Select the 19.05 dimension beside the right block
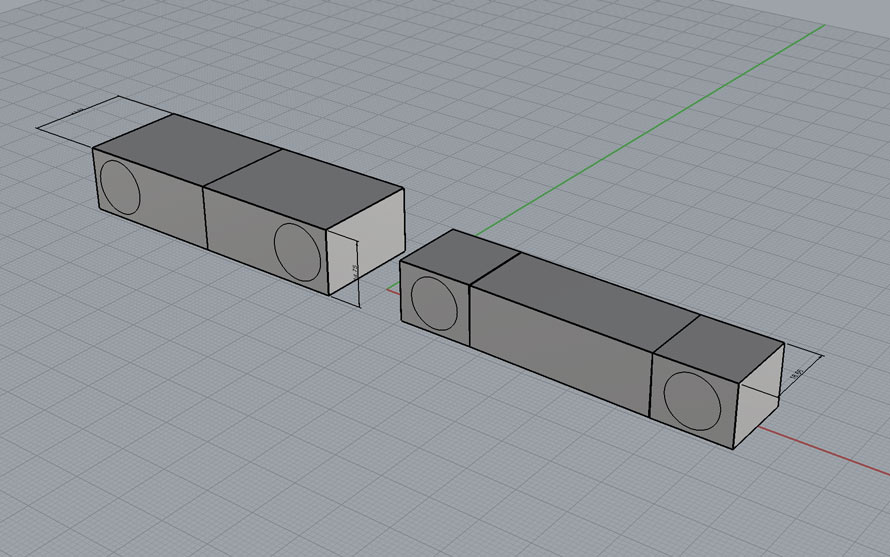This screenshot has width=890, height=557. tap(796, 374)
